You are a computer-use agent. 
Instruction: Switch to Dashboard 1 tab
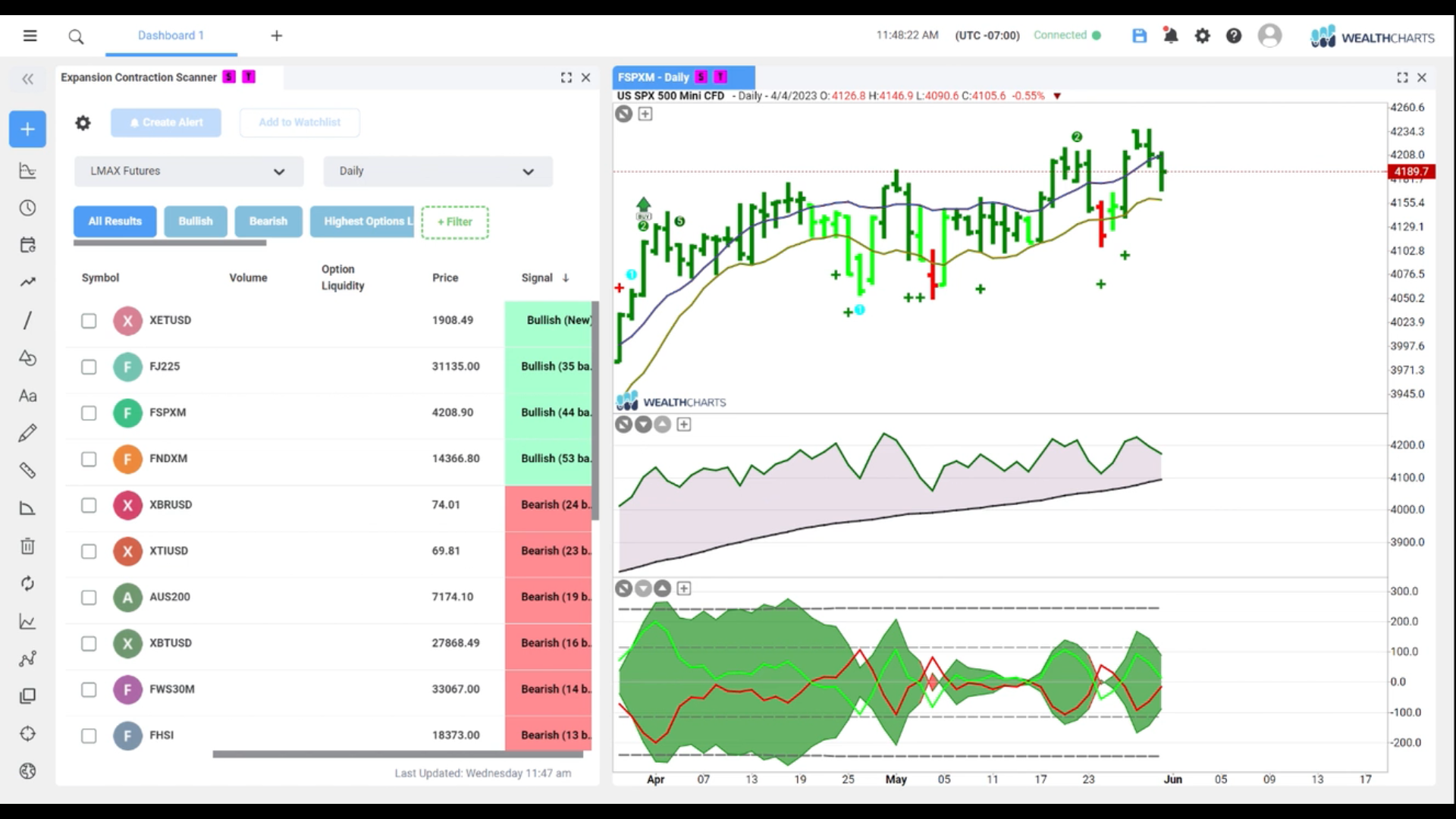click(x=171, y=36)
